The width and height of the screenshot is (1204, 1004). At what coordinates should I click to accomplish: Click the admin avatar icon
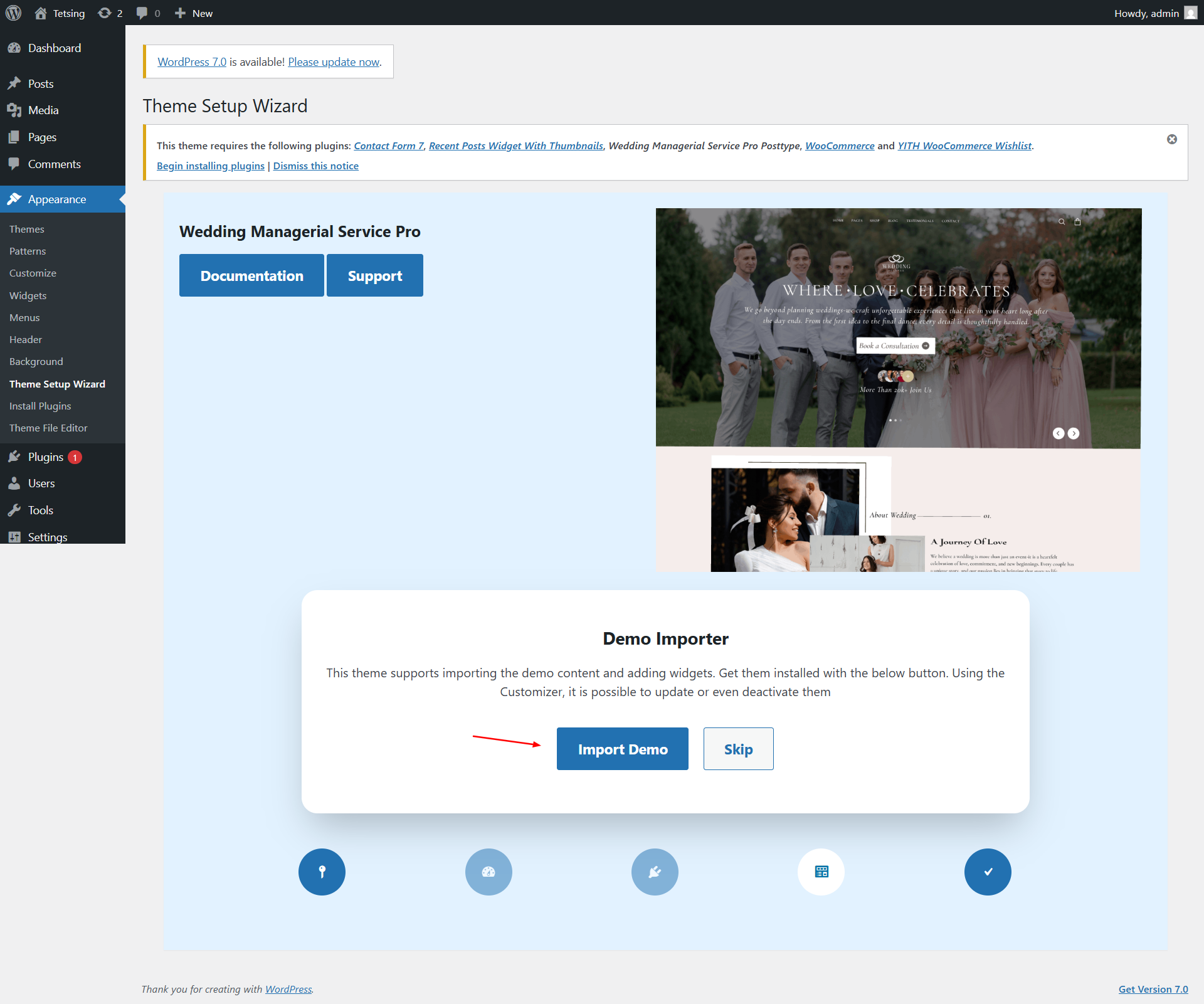click(1190, 13)
